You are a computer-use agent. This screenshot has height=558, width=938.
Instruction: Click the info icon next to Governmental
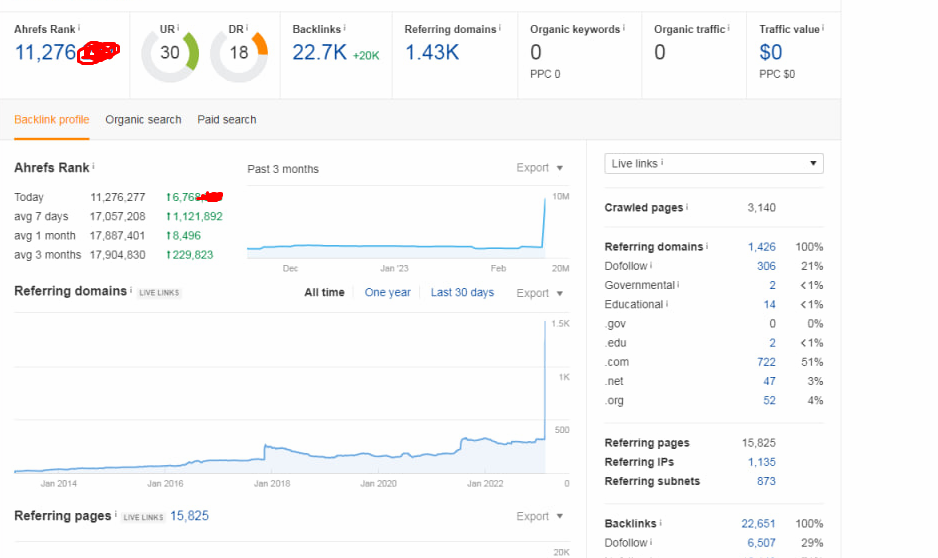pyautogui.click(x=678, y=283)
